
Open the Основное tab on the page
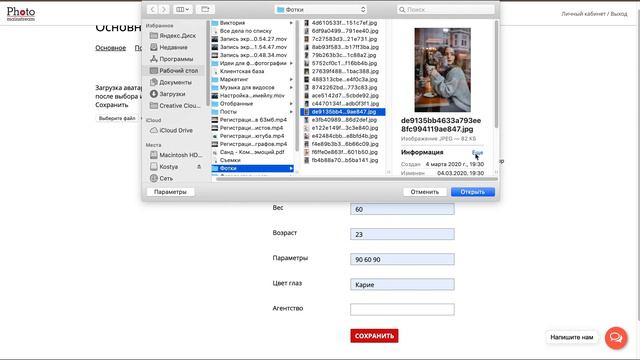(x=111, y=48)
